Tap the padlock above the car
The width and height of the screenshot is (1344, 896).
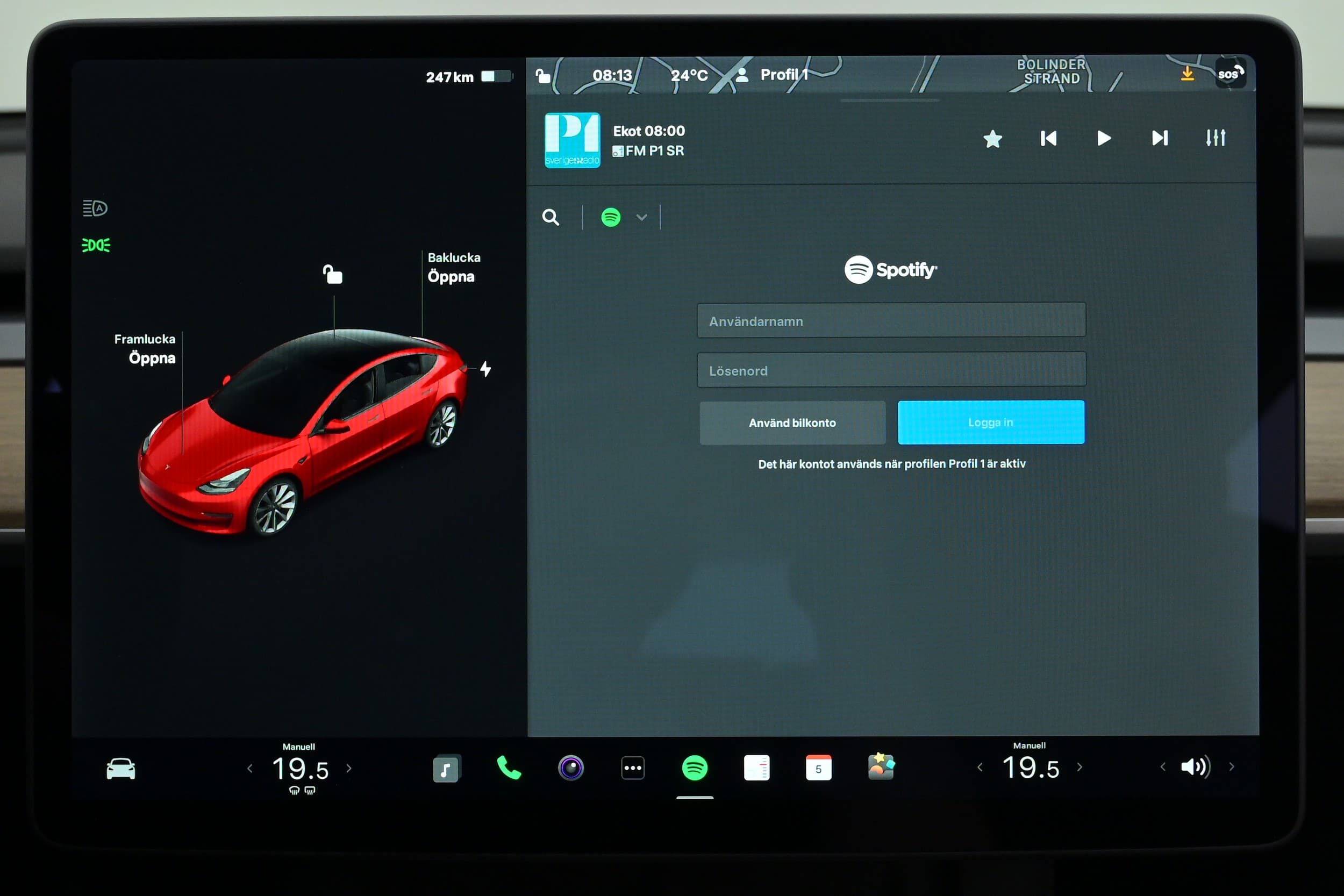[333, 274]
